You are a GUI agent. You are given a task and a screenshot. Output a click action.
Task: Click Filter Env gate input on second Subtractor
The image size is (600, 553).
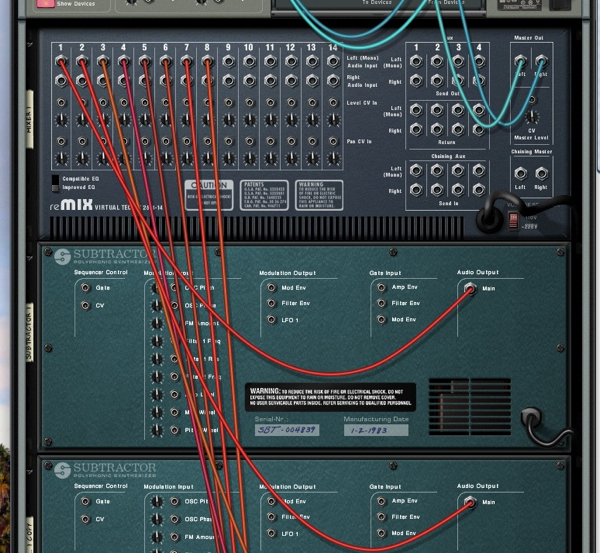point(380,517)
